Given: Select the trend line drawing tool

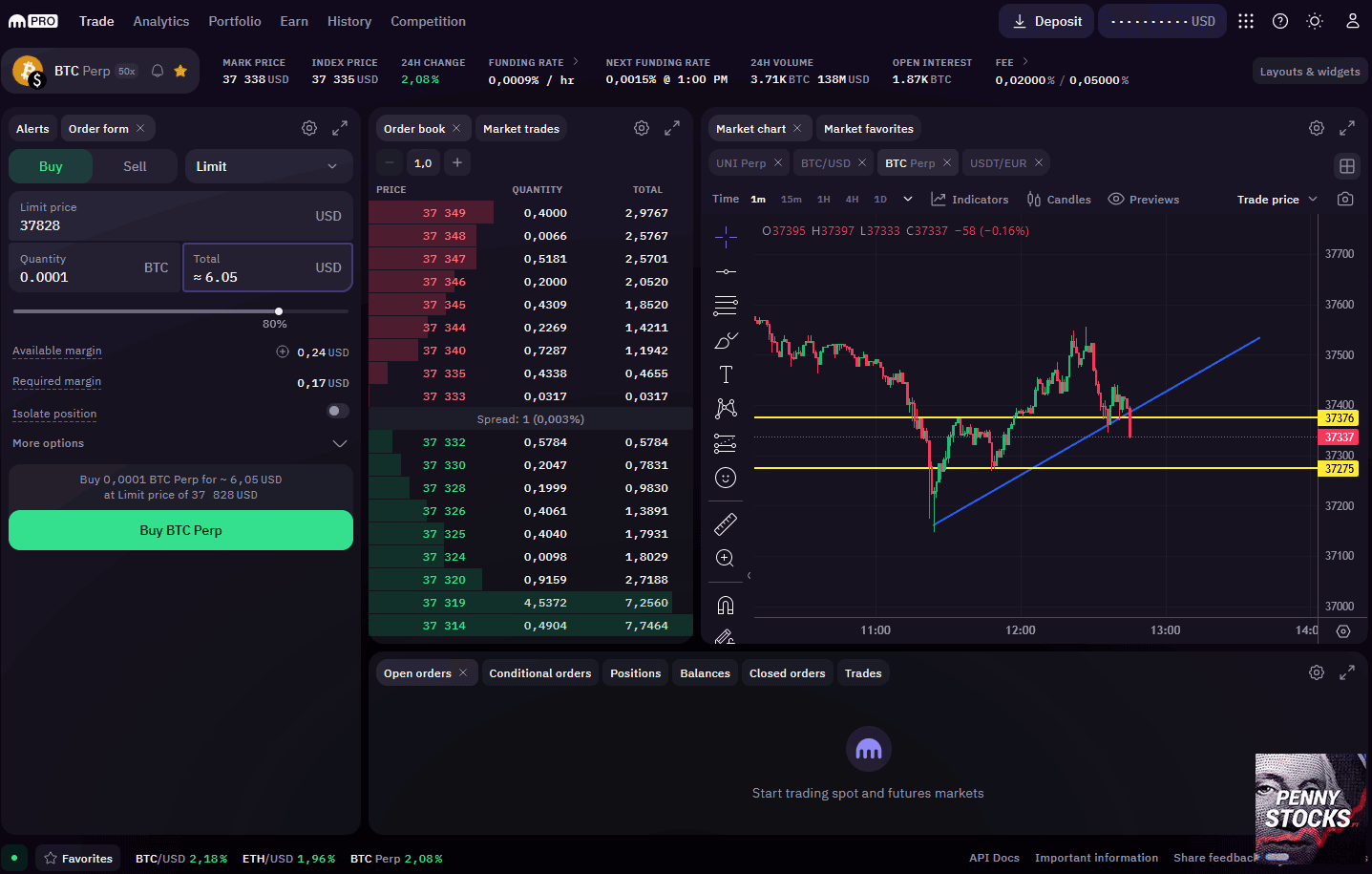Looking at the screenshot, I should pos(726,271).
